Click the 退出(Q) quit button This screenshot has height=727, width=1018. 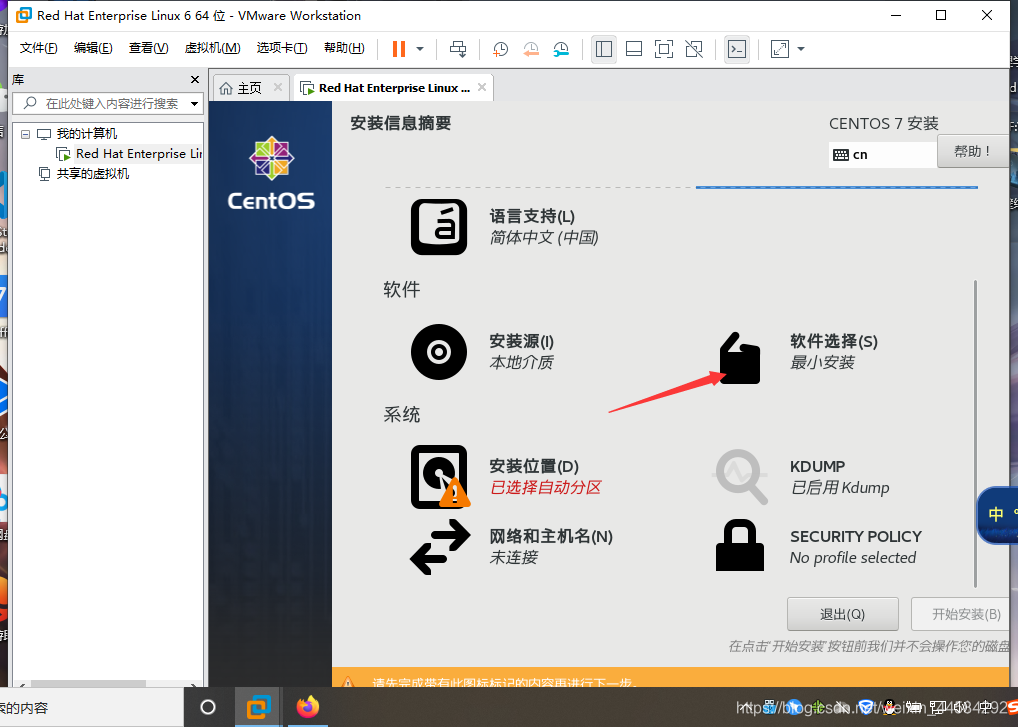(843, 614)
